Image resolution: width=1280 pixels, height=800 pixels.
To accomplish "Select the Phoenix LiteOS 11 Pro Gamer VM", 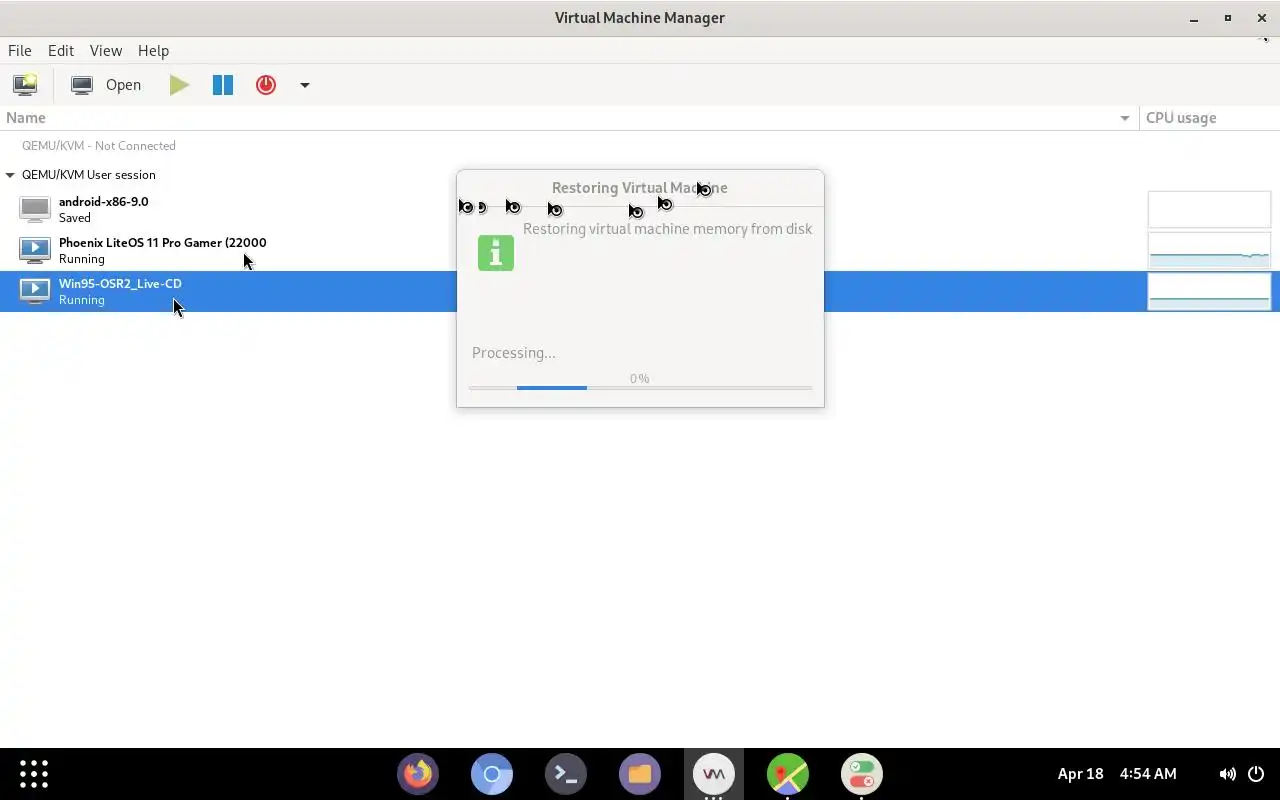I will coord(640,250).
